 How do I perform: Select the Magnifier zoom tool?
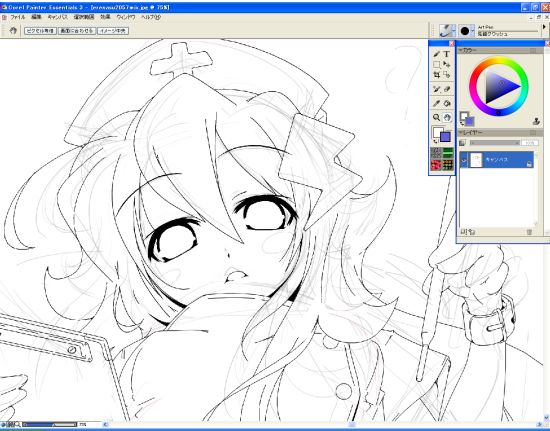437,117
